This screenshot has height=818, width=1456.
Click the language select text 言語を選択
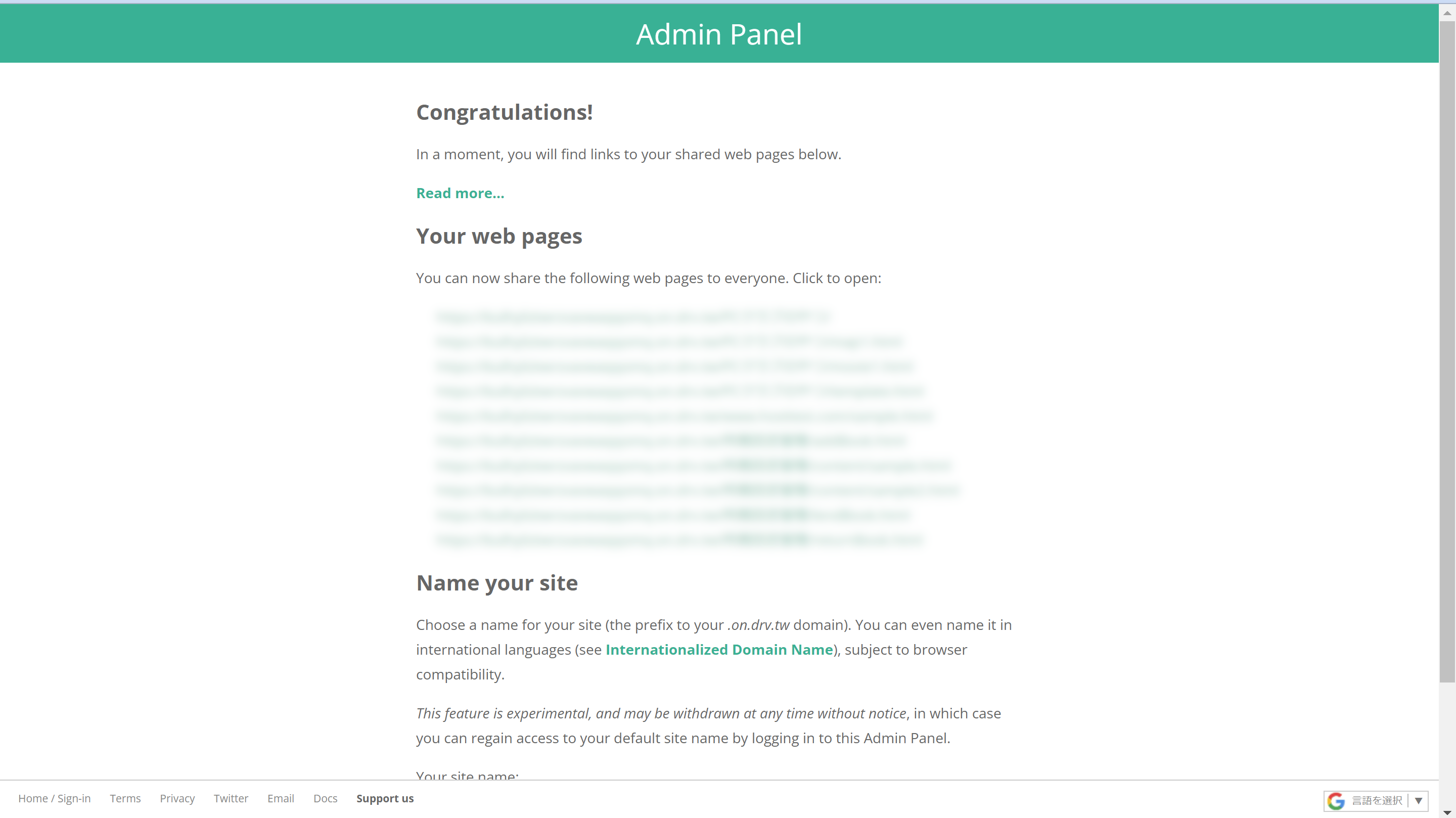click(1376, 800)
